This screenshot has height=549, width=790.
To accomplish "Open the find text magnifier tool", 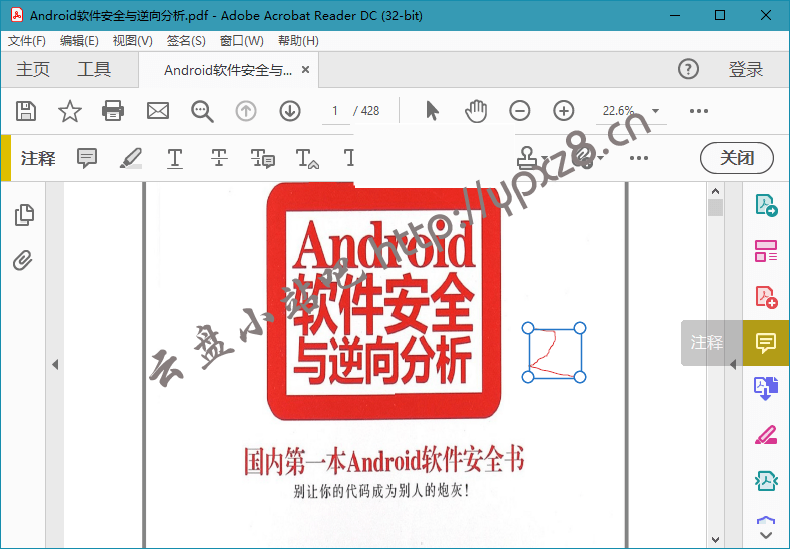I will 202,111.
